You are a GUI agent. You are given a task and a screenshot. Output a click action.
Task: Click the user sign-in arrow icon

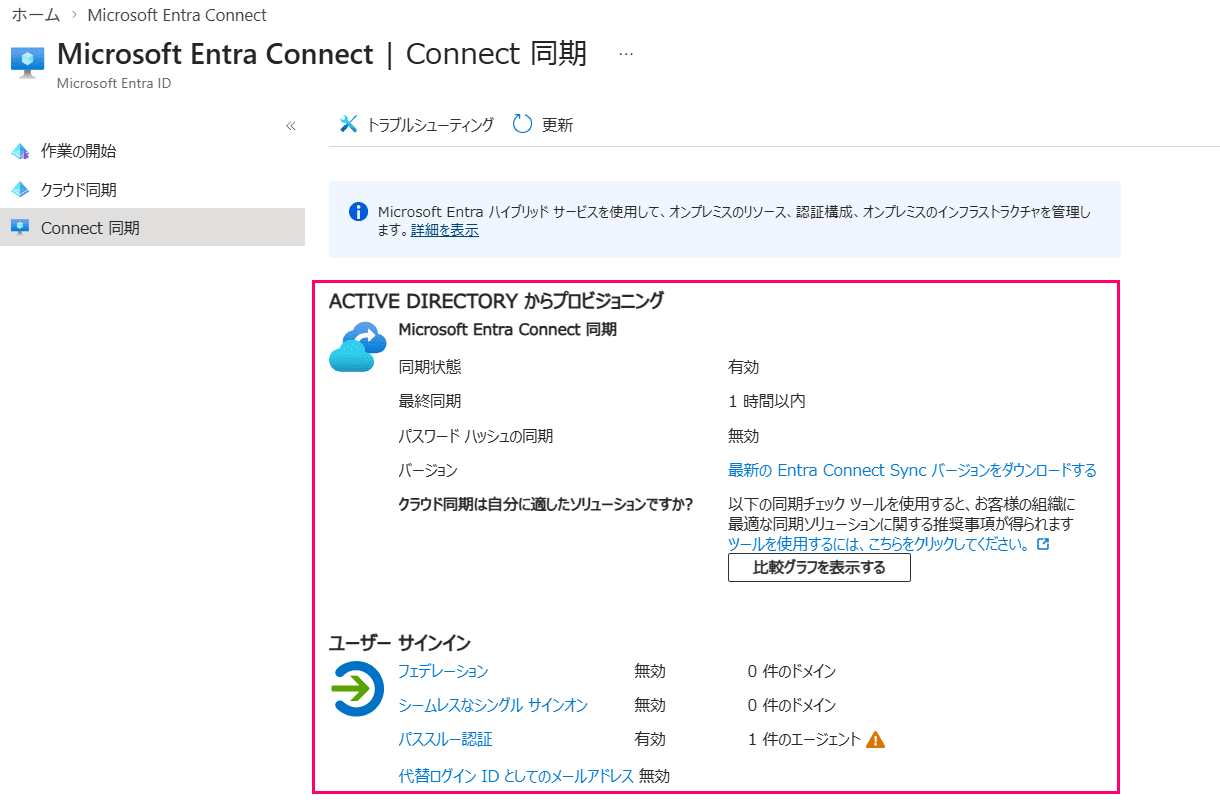click(x=357, y=689)
